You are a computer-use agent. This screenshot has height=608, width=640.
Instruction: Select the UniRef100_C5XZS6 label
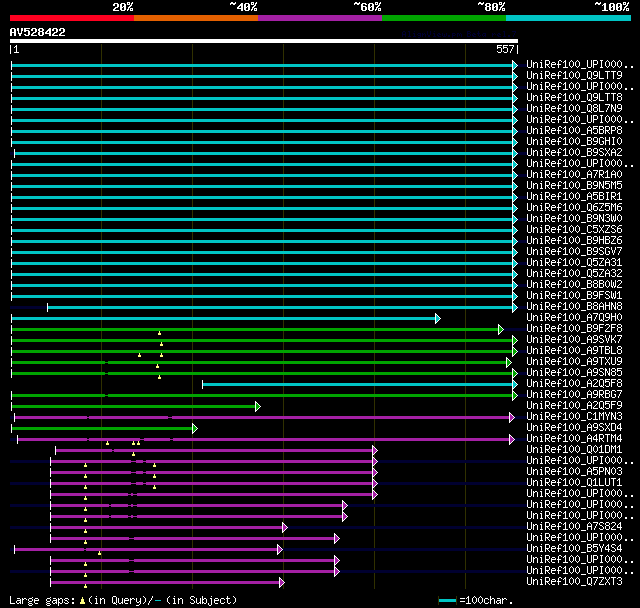coord(574,230)
